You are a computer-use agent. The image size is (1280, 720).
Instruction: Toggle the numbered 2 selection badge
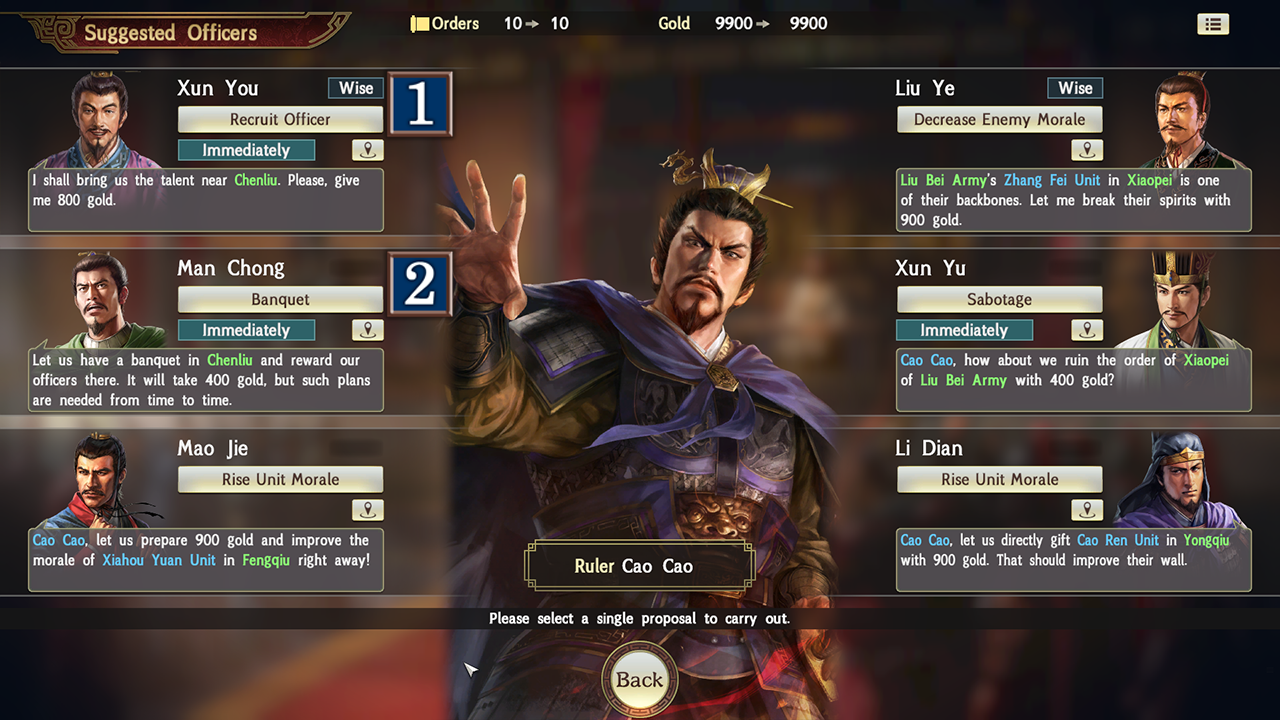point(420,284)
